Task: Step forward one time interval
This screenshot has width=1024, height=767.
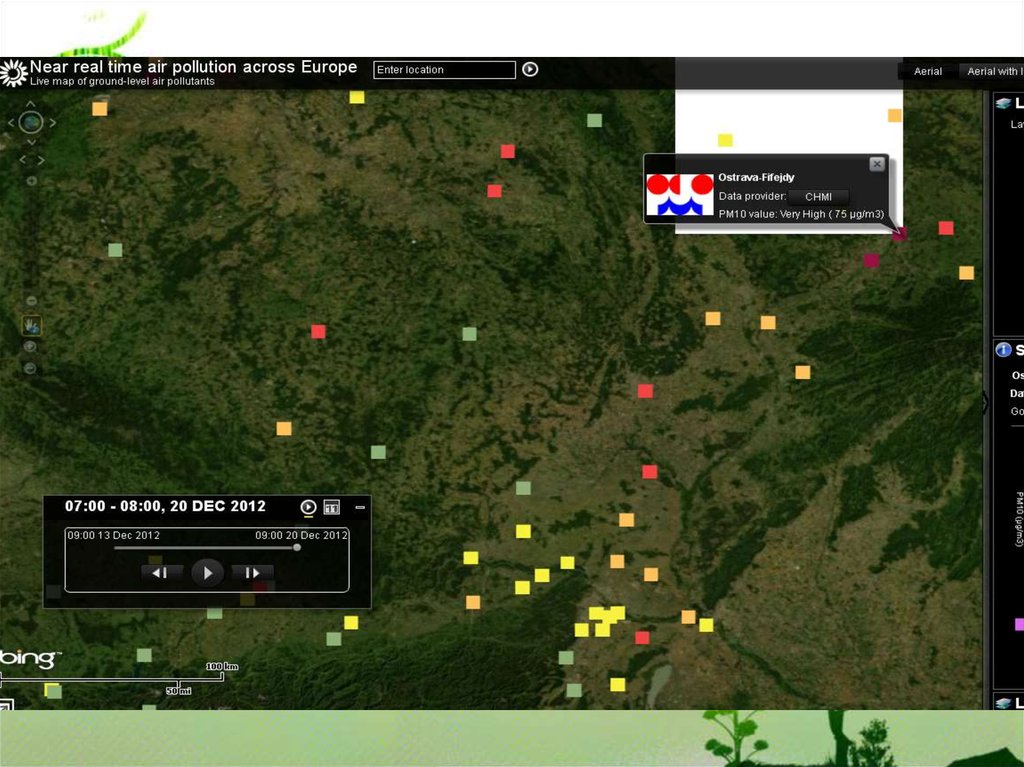Action: pos(252,573)
